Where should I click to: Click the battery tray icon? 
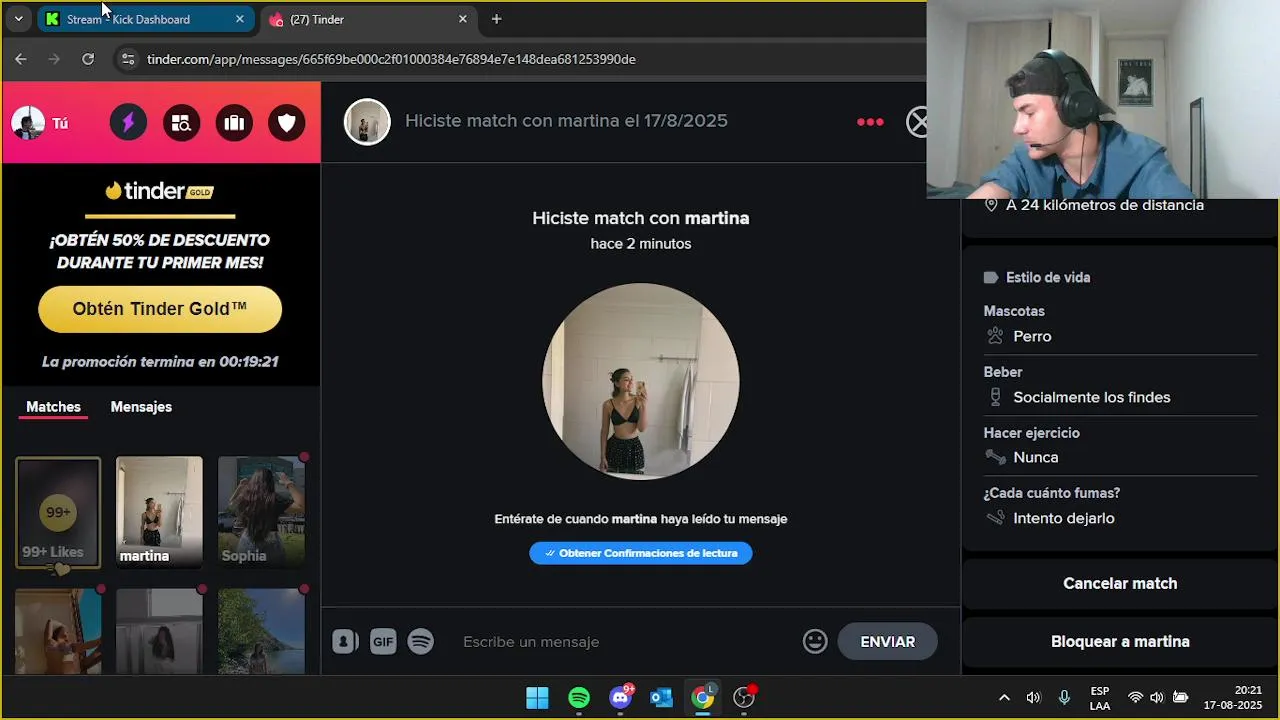[1180, 698]
